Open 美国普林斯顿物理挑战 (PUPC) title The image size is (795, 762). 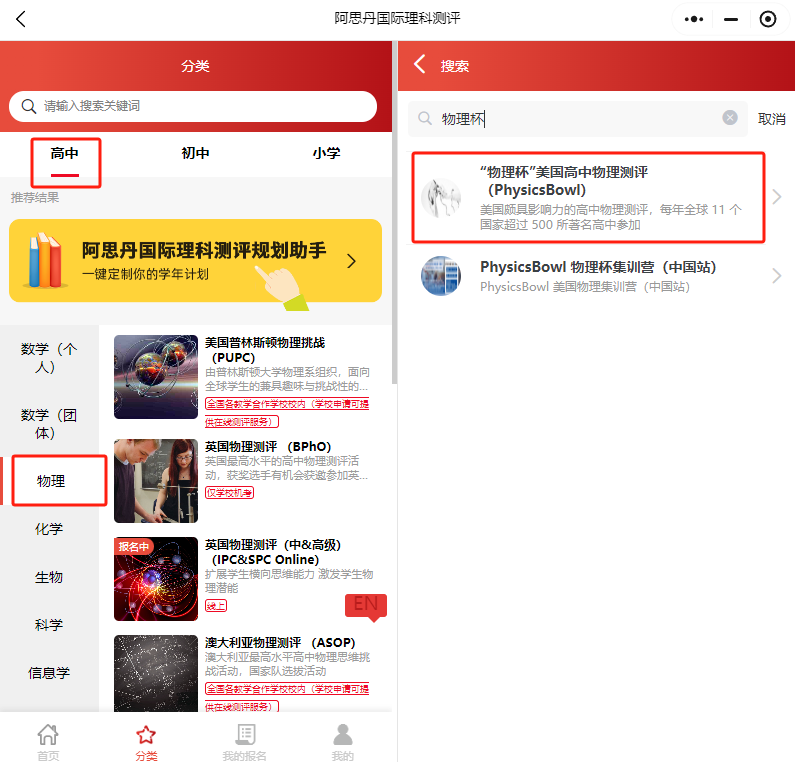(265, 350)
